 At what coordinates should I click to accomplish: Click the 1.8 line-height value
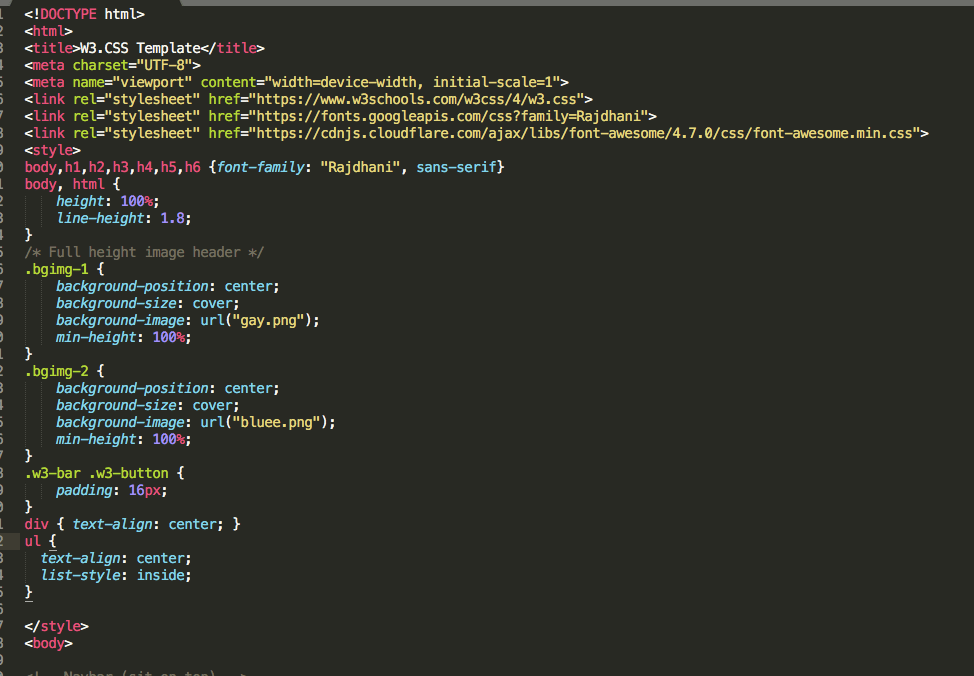point(172,218)
